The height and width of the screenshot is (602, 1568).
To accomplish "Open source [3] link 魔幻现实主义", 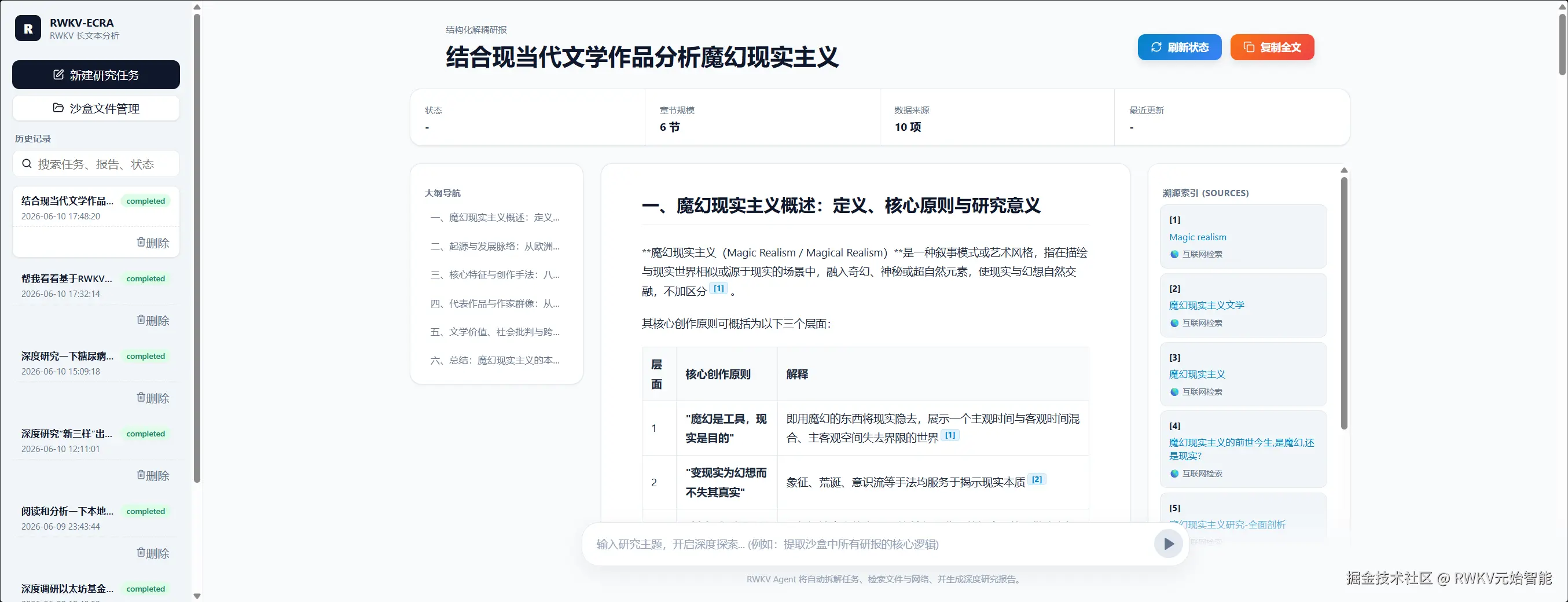I will tap(1197, 374).
